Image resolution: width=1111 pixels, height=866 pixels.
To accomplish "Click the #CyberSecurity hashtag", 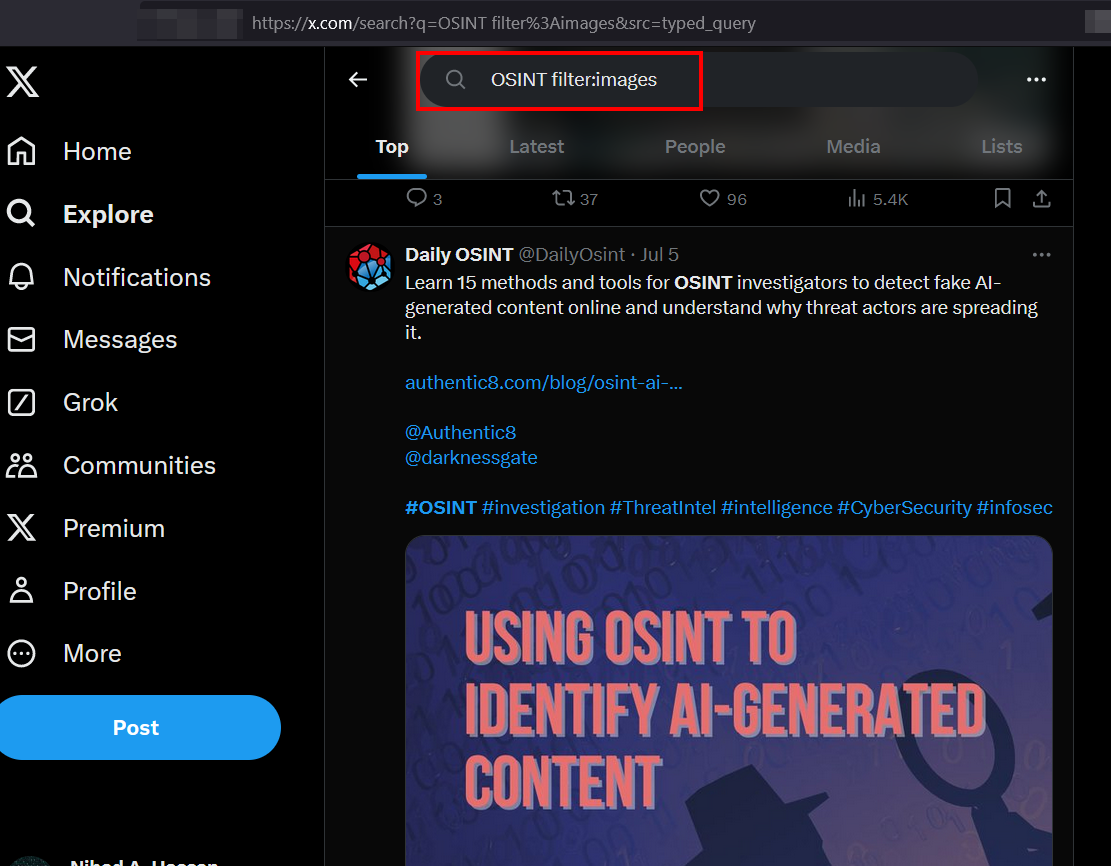I will (904, 507).
